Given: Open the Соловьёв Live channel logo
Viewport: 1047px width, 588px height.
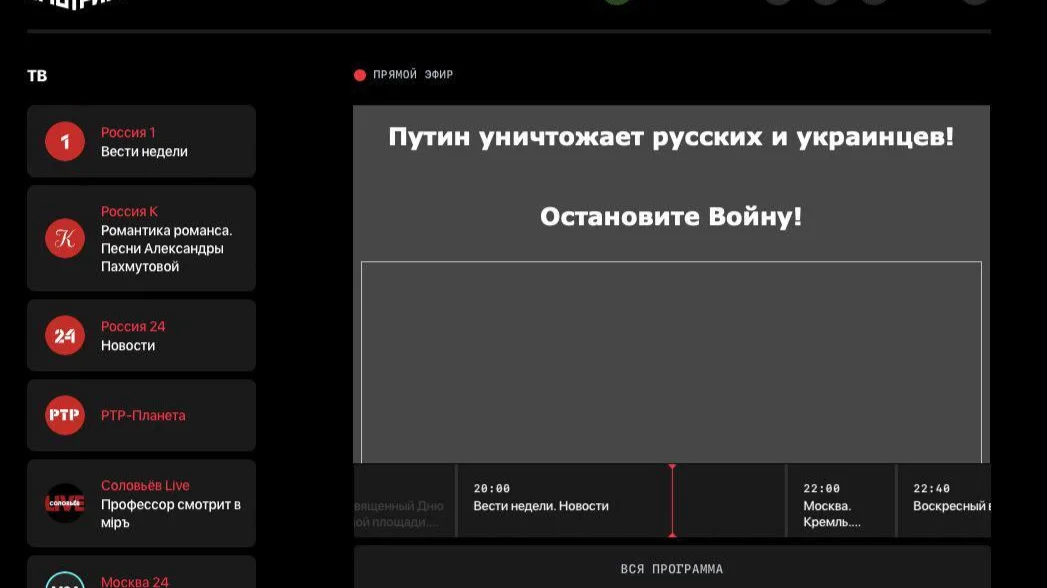Looking at the screenshot, I should (65, 503).
